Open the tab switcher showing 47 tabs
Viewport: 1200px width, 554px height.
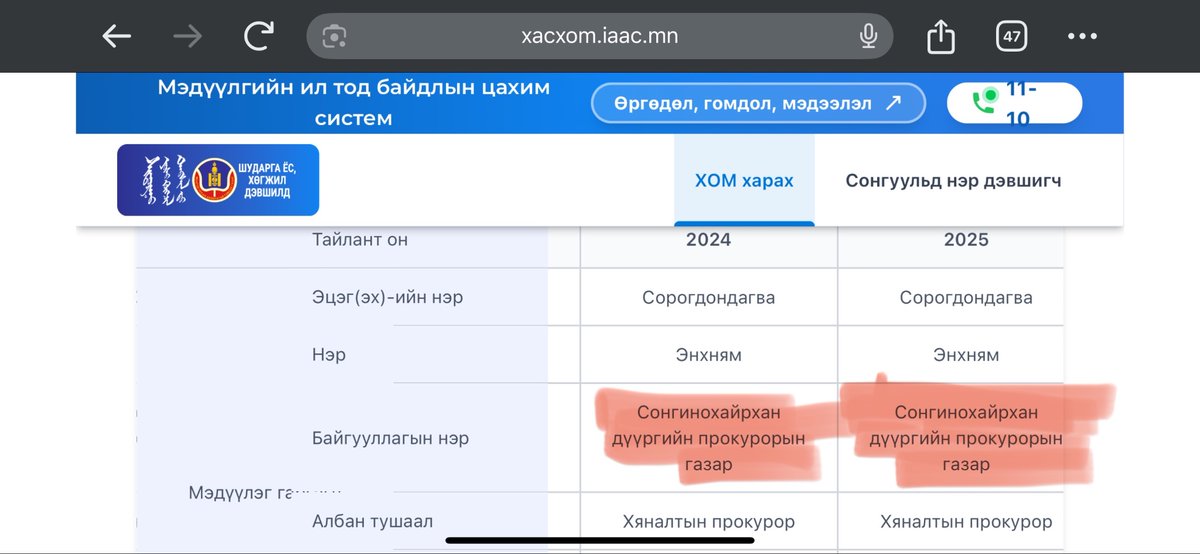1012,37
